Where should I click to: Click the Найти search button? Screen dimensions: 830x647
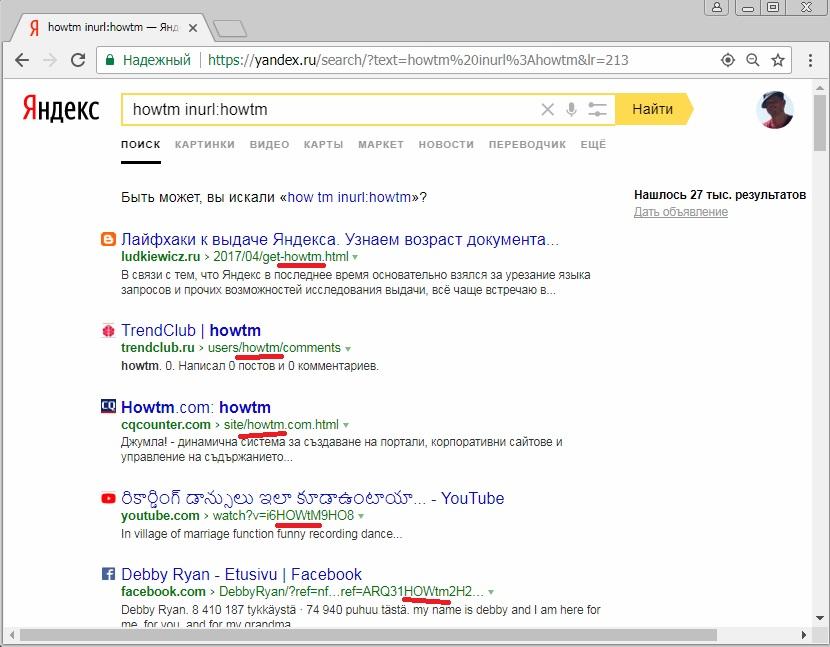(653, 110)
